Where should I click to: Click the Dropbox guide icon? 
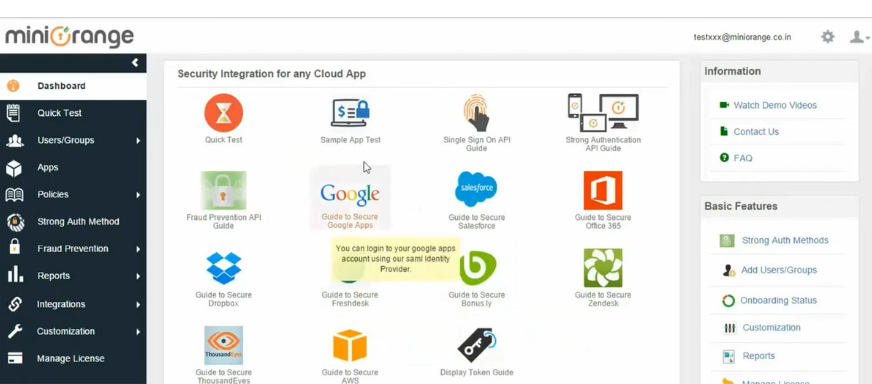224,268
